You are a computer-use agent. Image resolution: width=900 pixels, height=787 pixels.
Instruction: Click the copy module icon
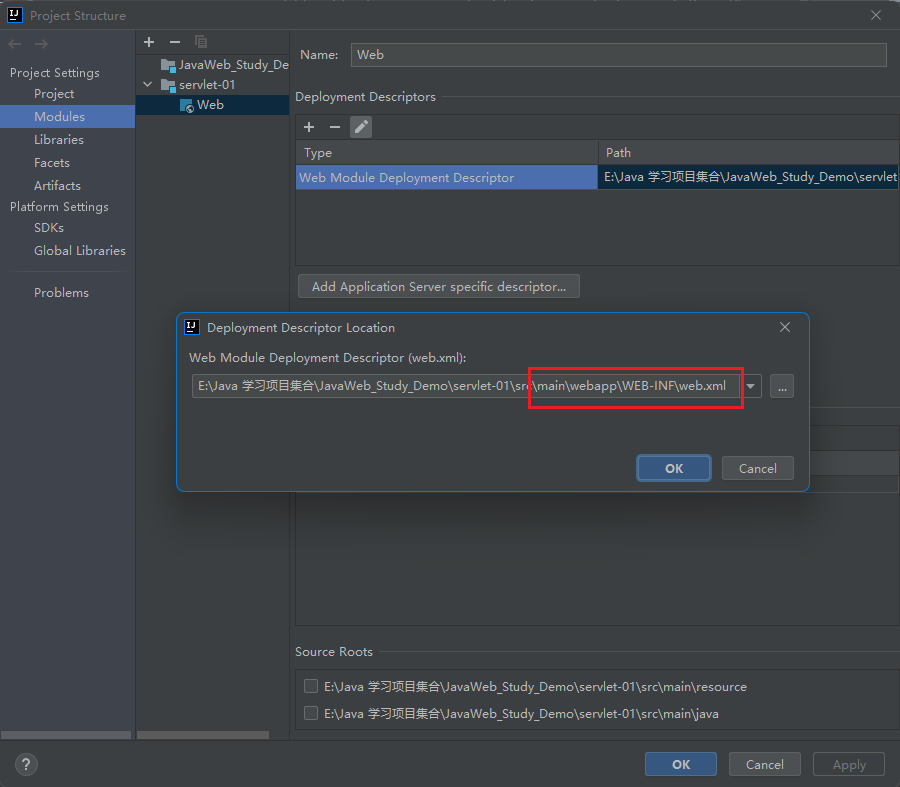(x=201, y=41)
